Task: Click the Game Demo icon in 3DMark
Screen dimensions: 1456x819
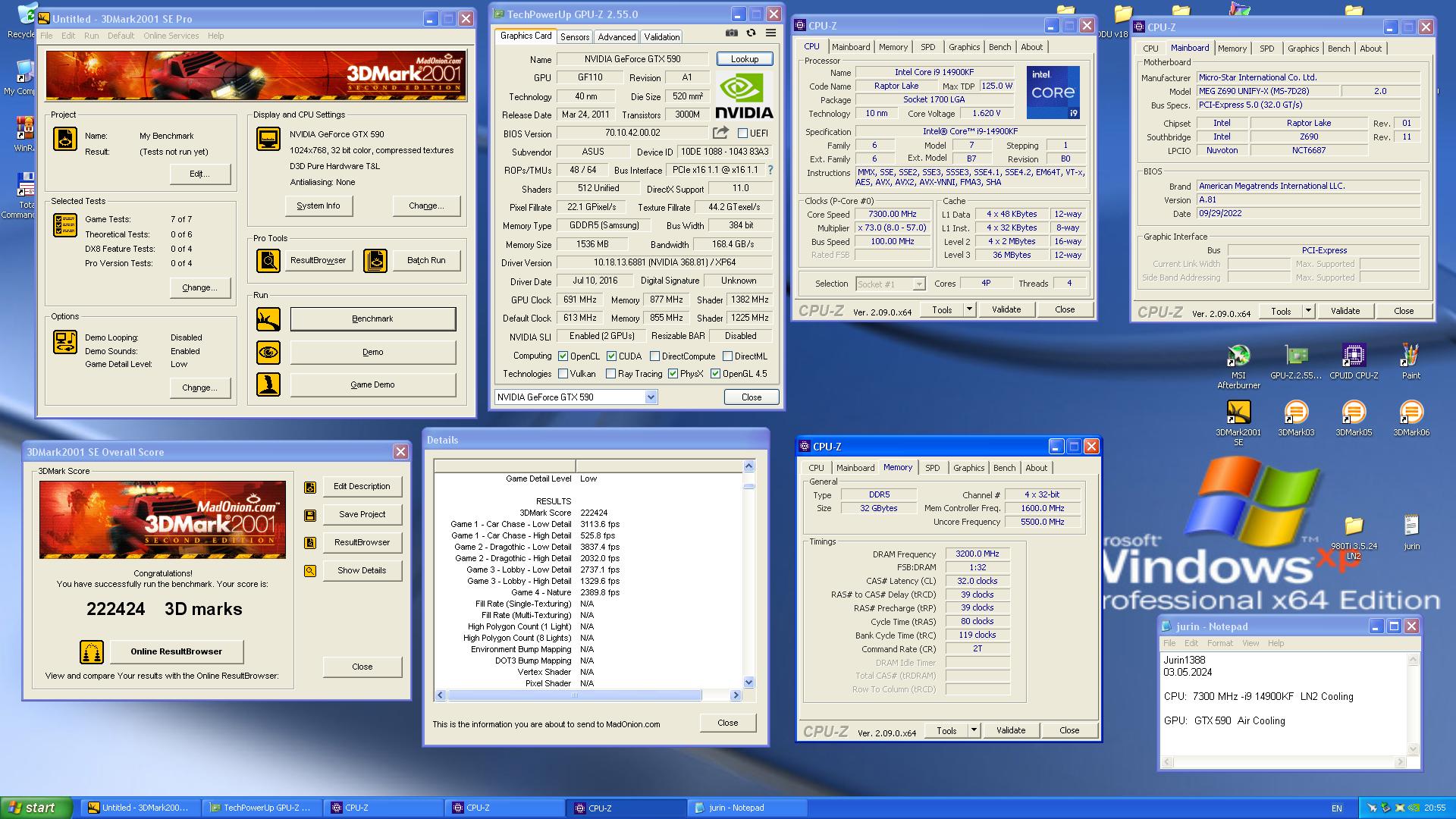Action: click(268, 384)
